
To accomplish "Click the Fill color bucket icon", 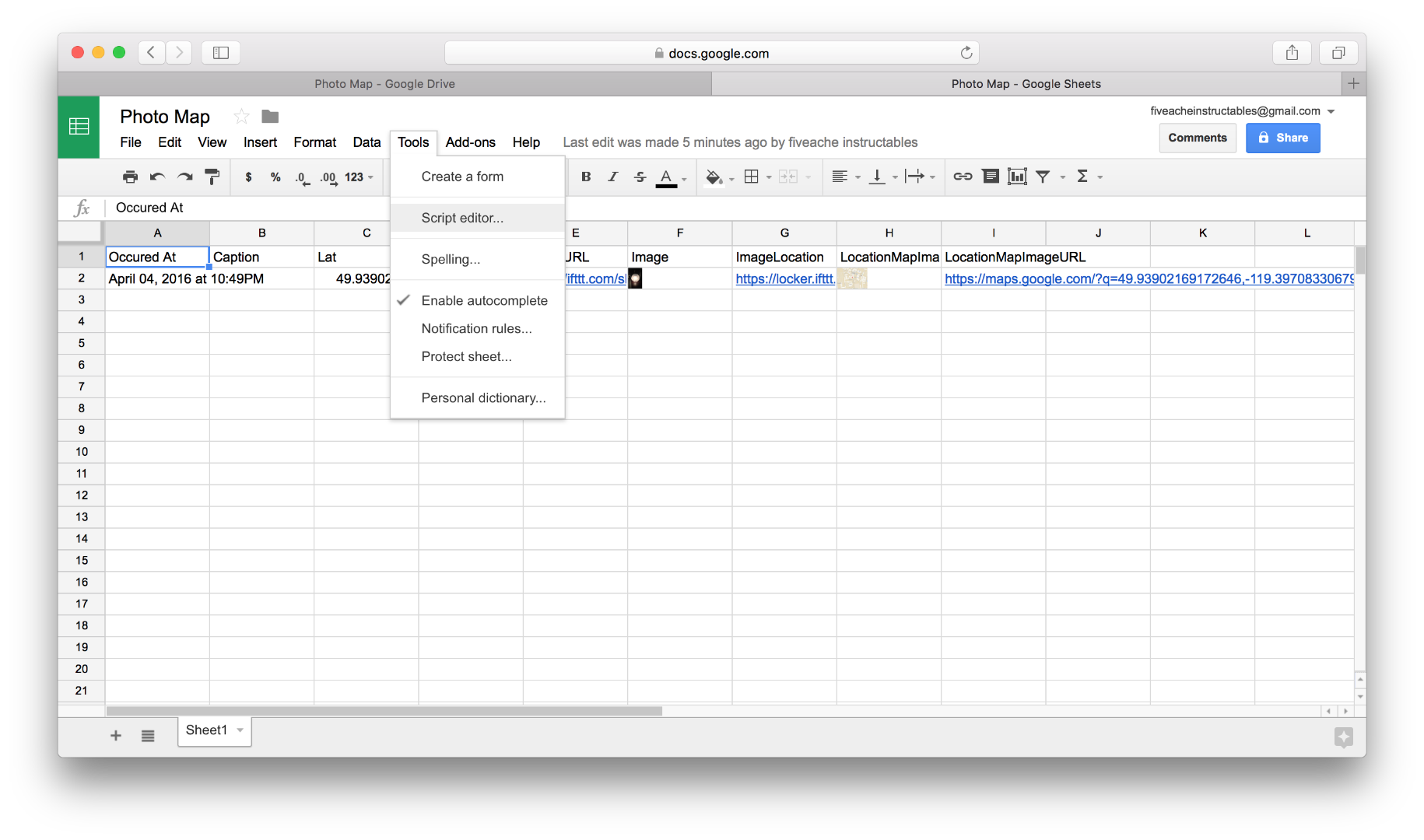I will [714, 177].
